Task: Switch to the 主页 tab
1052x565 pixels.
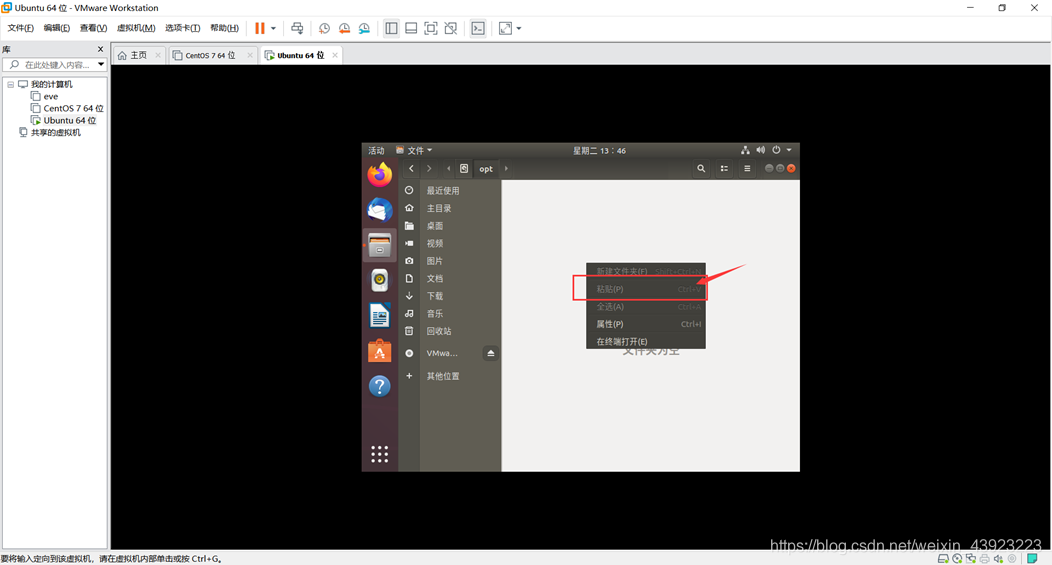Action: point(138,55)
